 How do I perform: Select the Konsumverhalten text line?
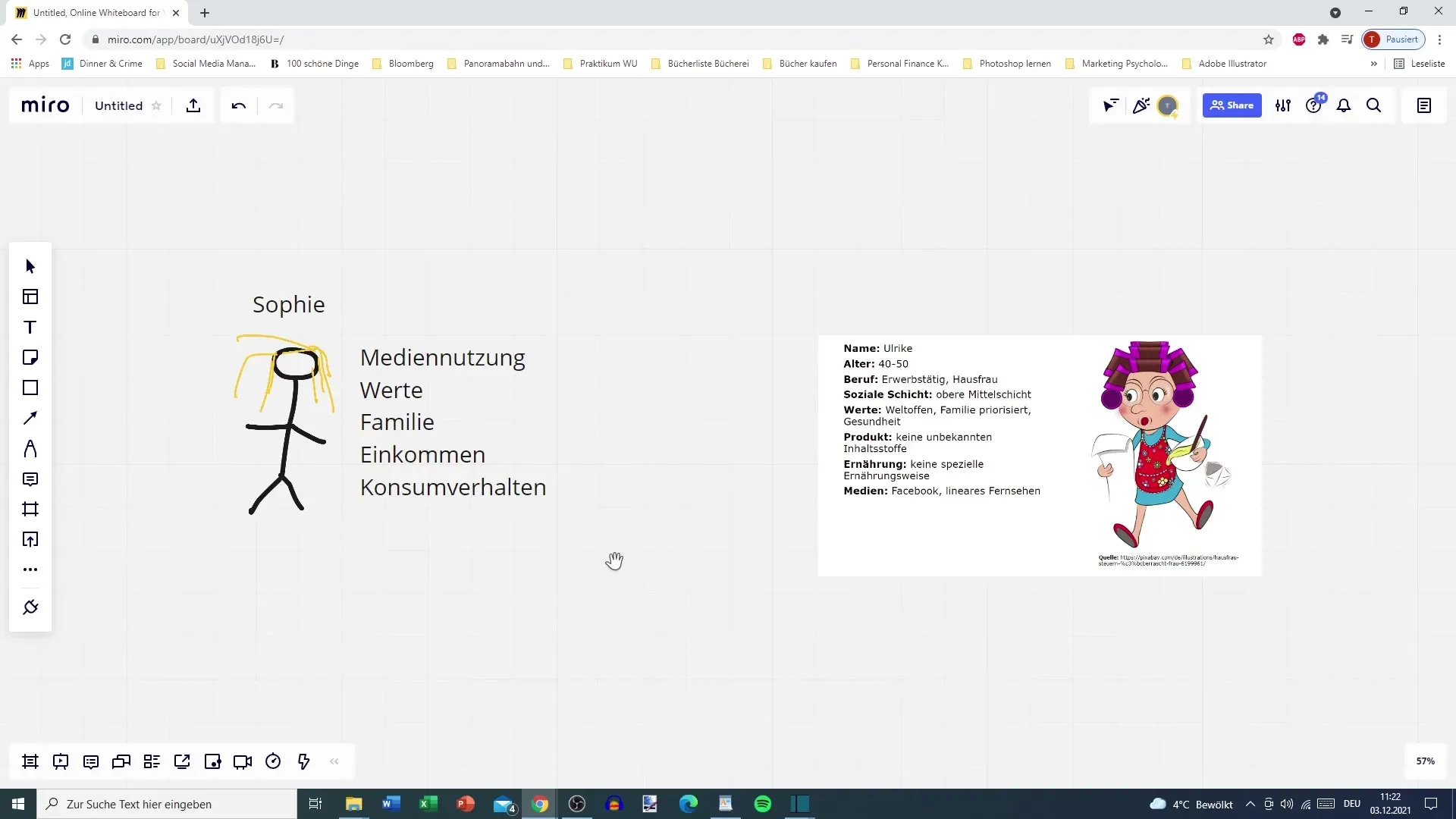click(x=453, y=487)
